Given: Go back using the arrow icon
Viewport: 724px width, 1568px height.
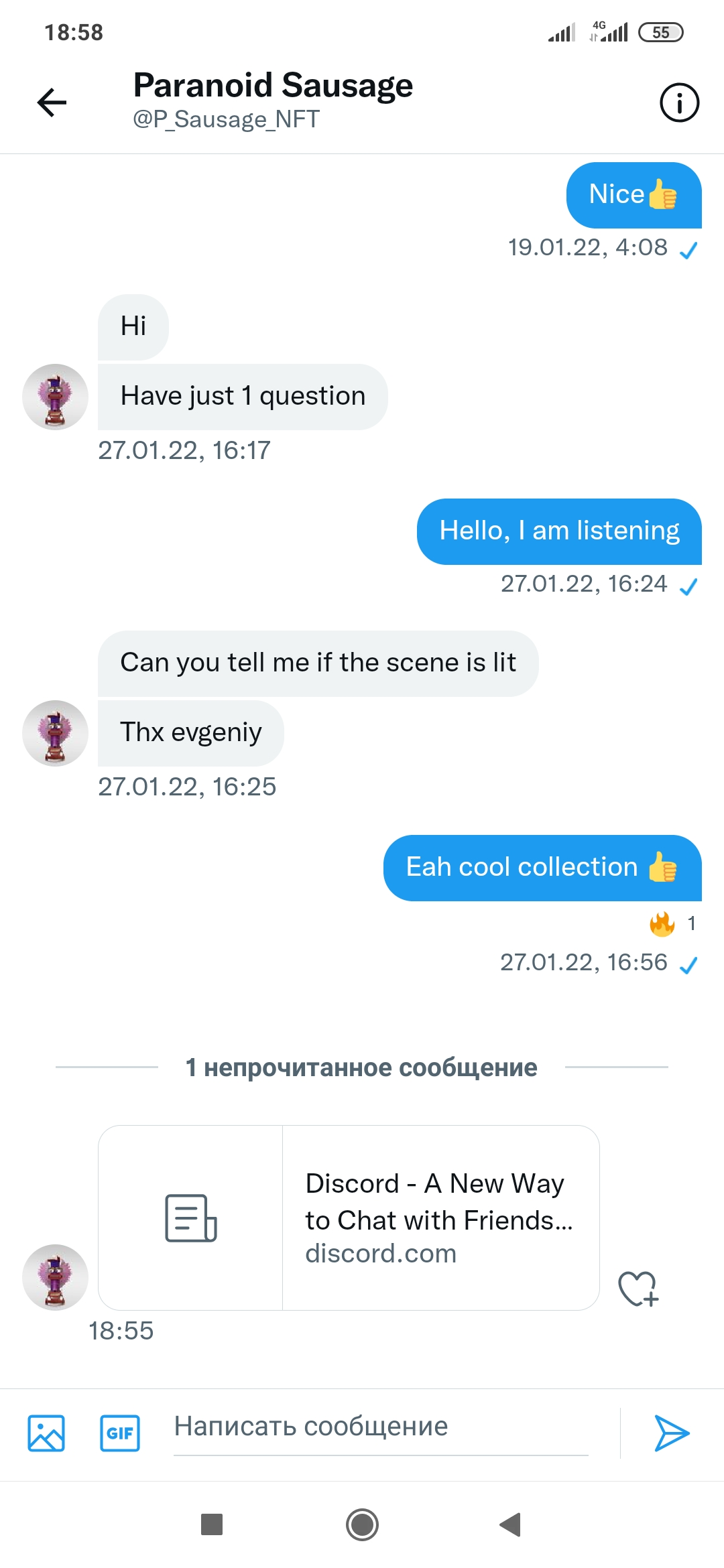Looking at the screenshot, I should 52,103.
